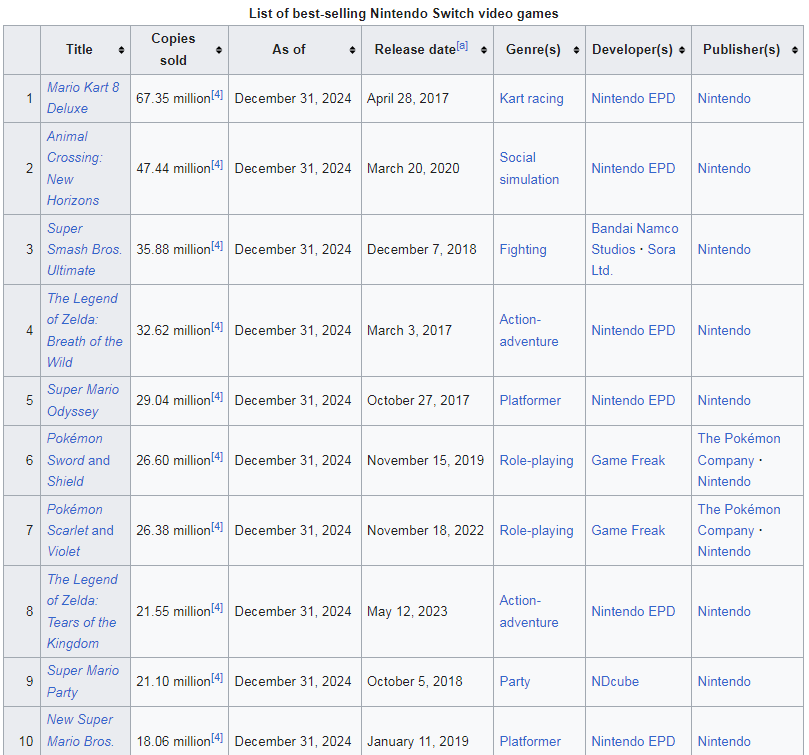The height and width of the screenshot is (755, 809).
Task: Click Platformer genre in New Super Mario Bros. row
Action: point(530,741)
